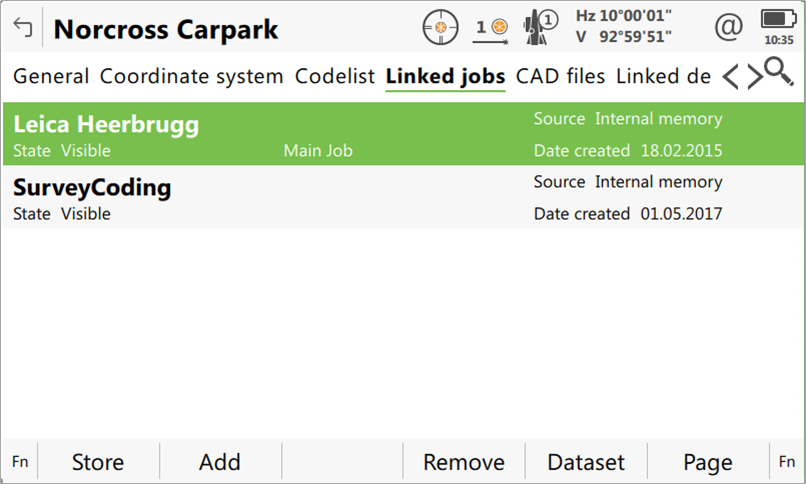This screenshot has height=484, width=806.
Task: Tap the @ internet connection icon
Action: (x=728, y=27)
